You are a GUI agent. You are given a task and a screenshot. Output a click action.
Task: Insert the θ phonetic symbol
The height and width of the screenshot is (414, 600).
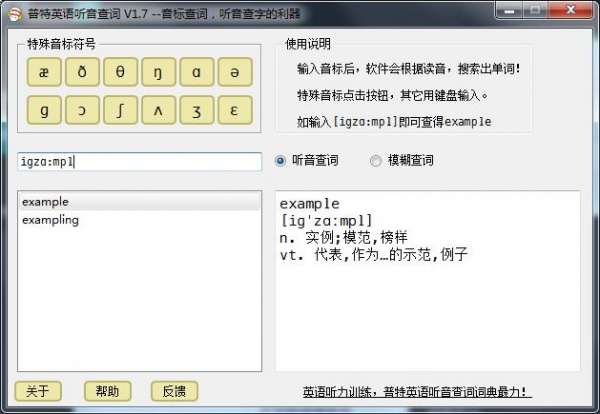coord(120,72)
